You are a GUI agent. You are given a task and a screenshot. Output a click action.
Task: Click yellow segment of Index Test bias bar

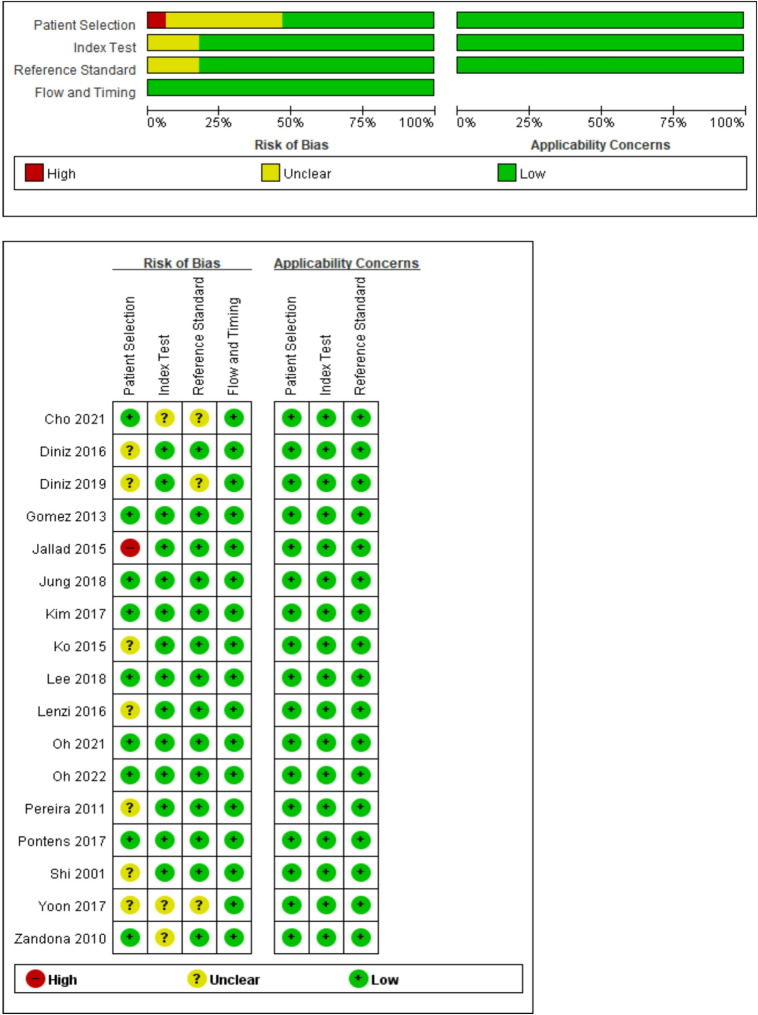[173, 43]
